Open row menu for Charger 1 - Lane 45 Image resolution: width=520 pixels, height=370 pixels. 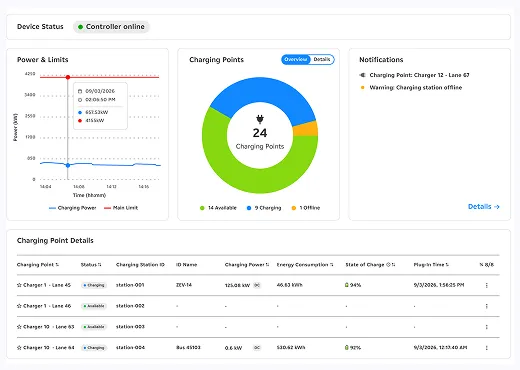click(487, 285)
